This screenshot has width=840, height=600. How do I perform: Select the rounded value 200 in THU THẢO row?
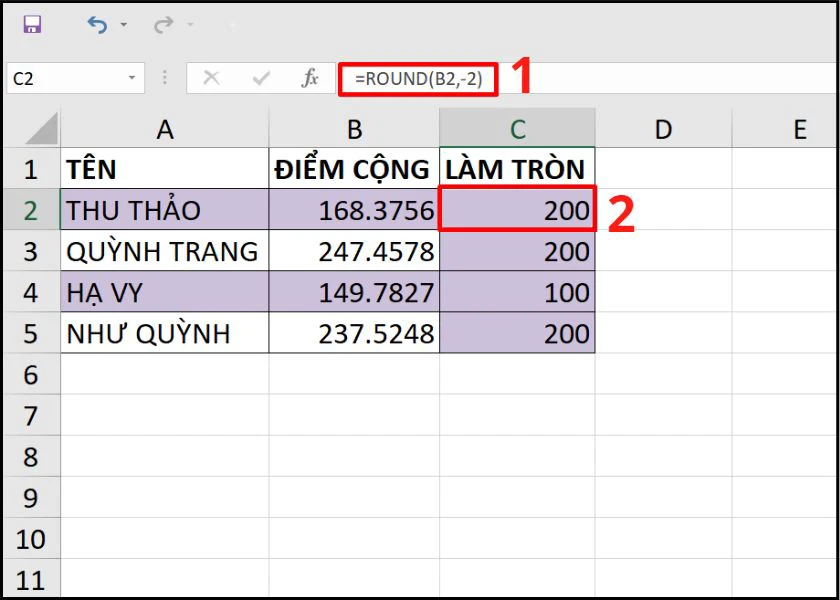517,209
